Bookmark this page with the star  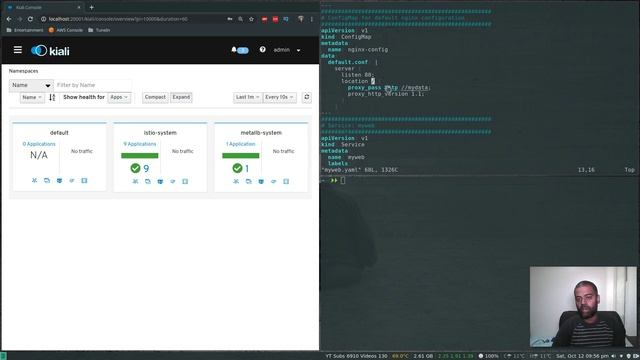pyautogui.click(x=251, y=19)
